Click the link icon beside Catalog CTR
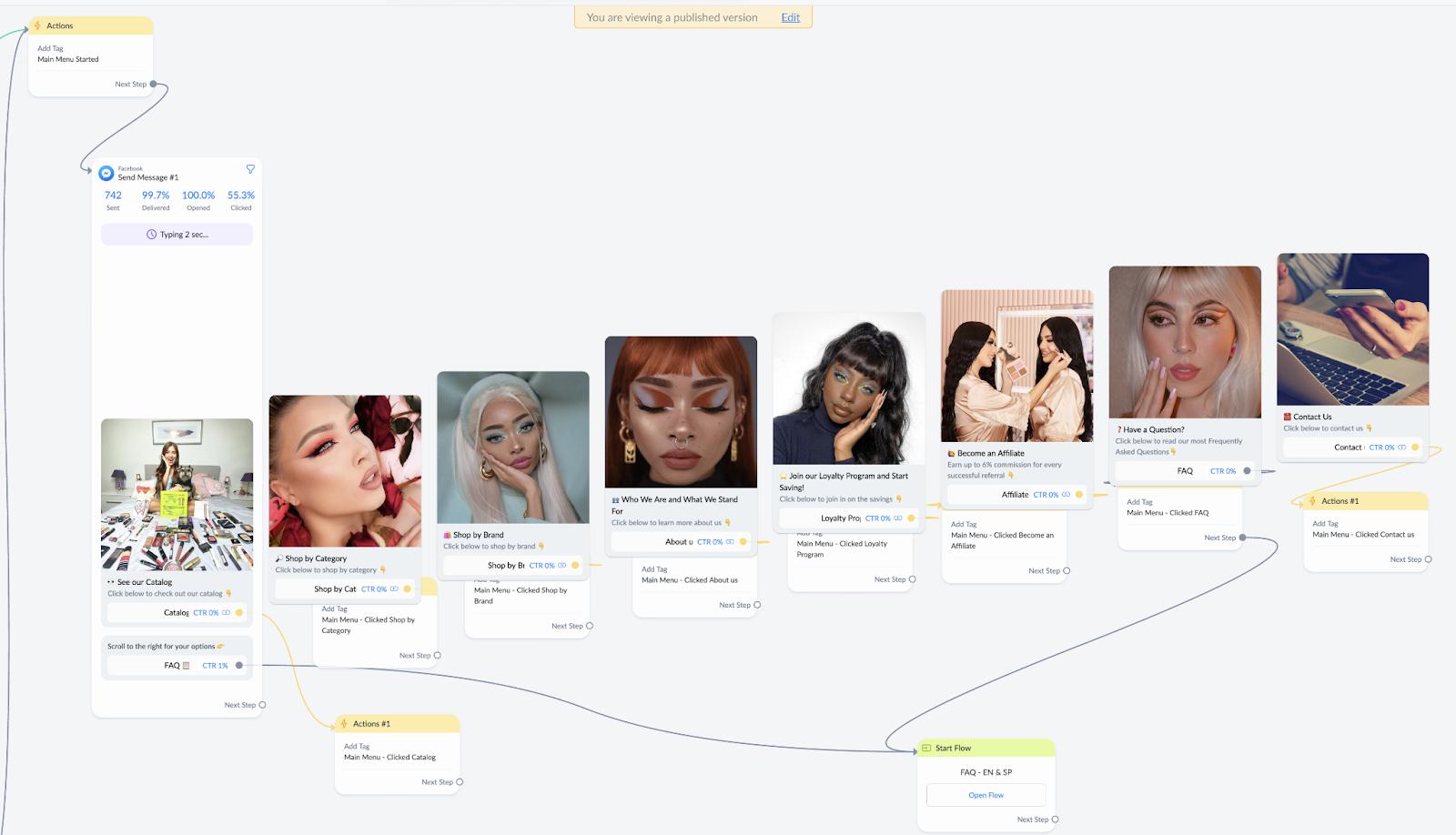 pos(227,613)
